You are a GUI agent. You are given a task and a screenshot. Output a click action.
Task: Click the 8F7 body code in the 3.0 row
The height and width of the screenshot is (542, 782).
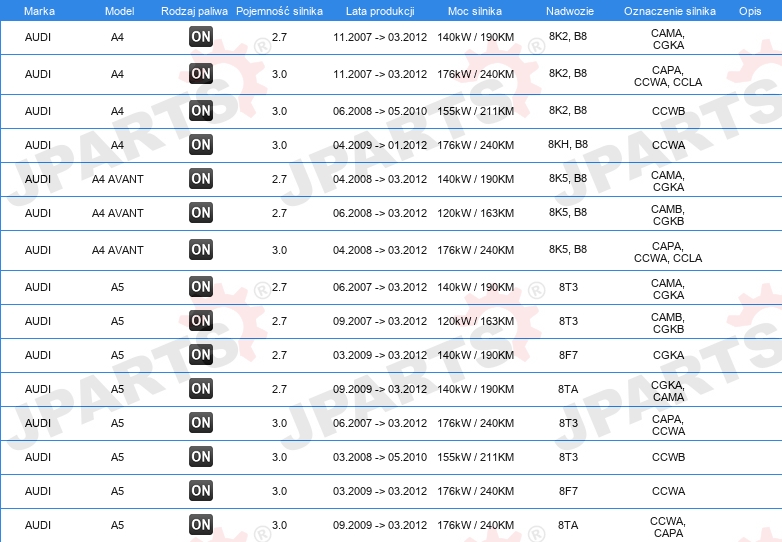pos(568,491)
